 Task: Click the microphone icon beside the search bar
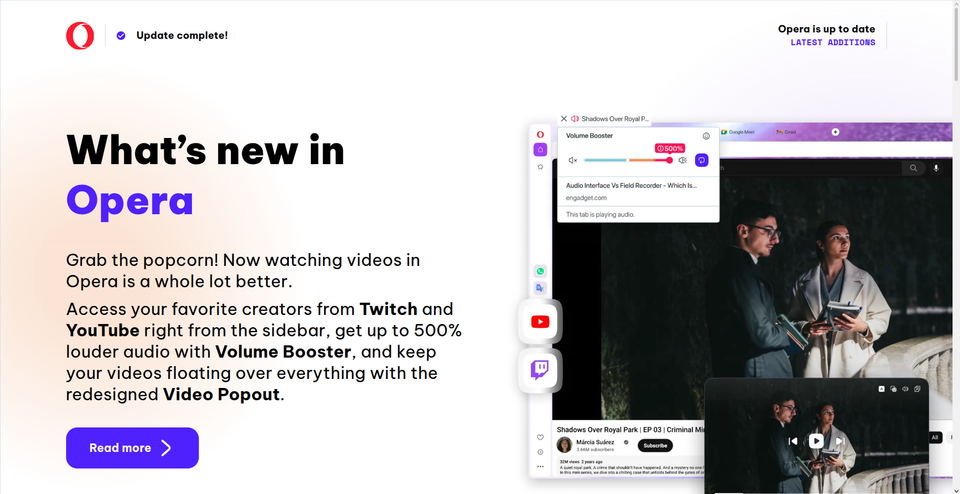coord(937,169)
